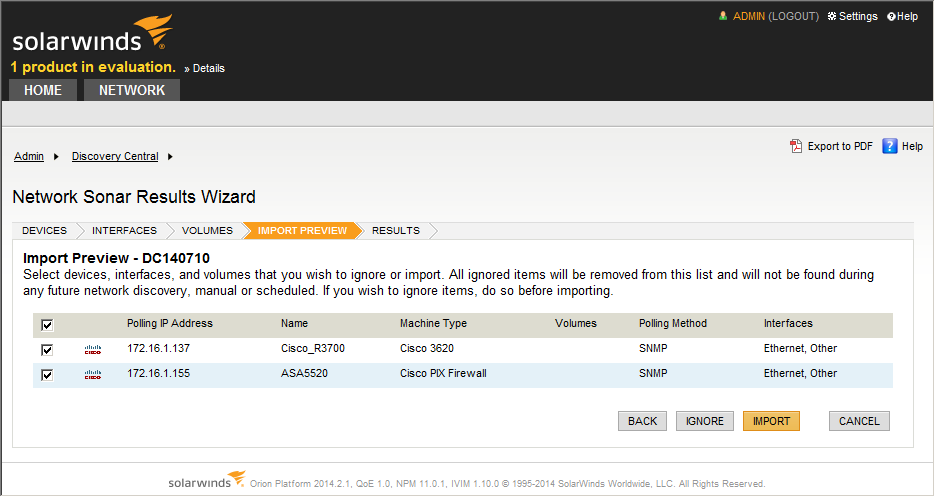Viewport: 935px width, 497px height.
Task: Click the IMPORT button
Action: [771, 421]
